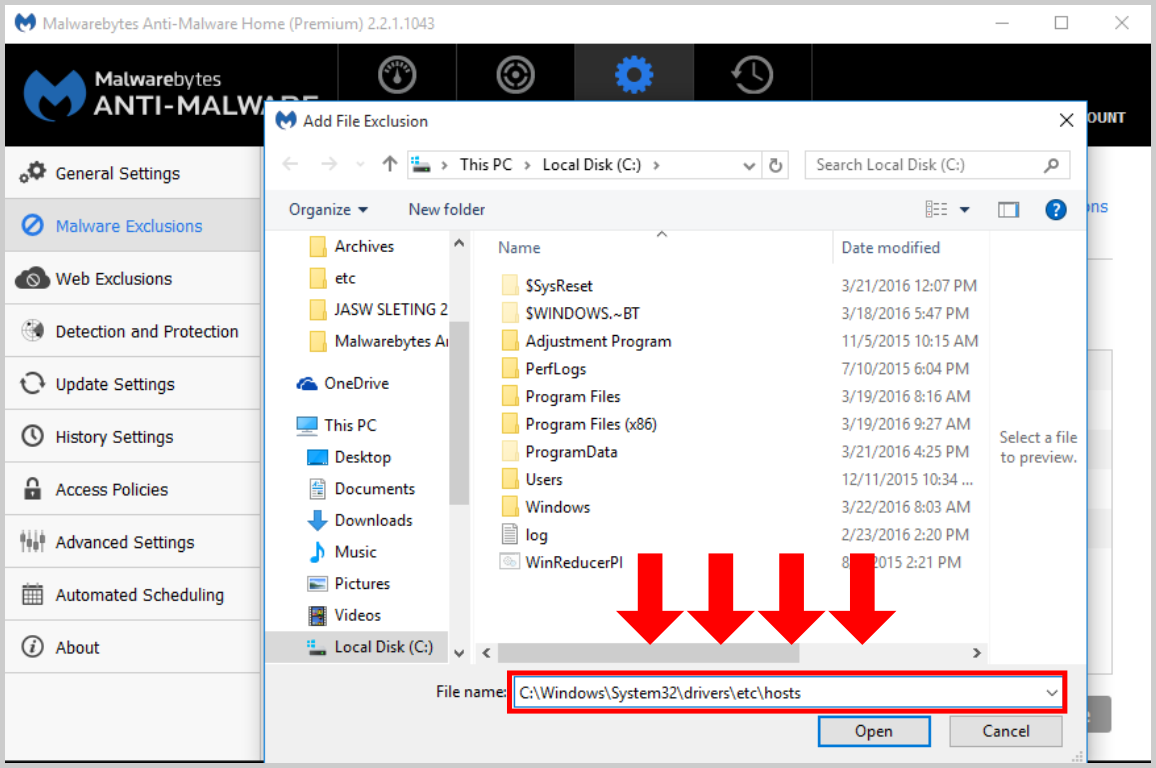This screenshot has width=1156, height=768.
Task: Open the About sidebar item
Action: [133, 647]
